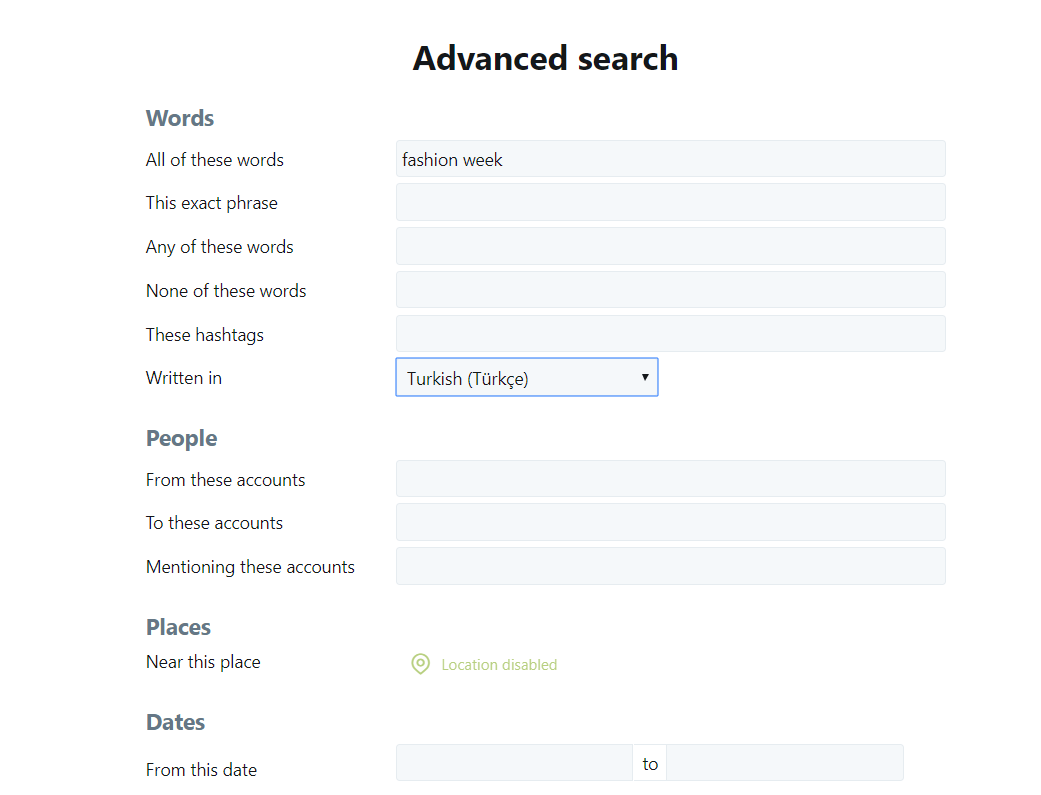Image resolution: width=1041 pixels, height=795 pixels.
Task: Click the Dates section heading
Action: (x=175, y=722)
